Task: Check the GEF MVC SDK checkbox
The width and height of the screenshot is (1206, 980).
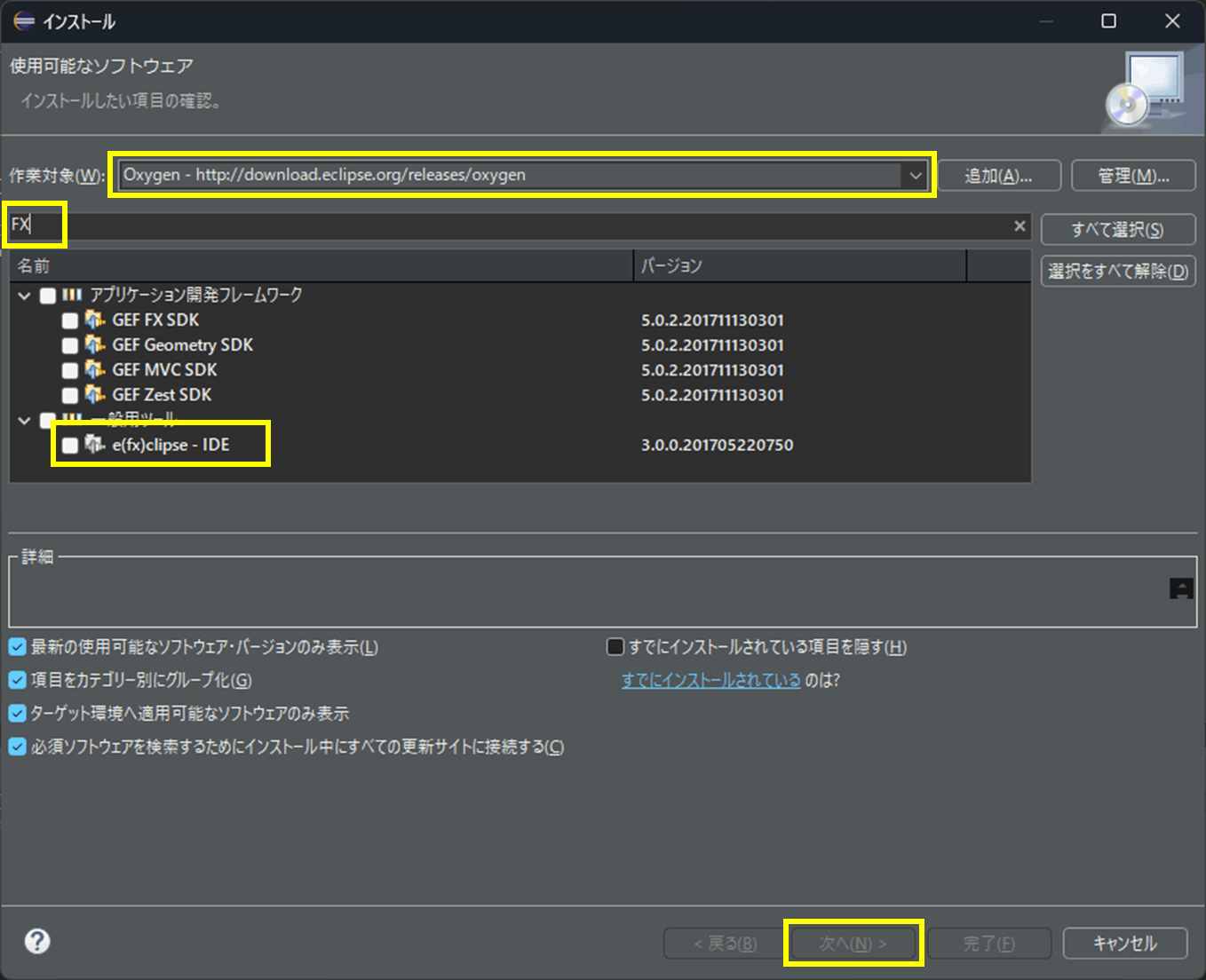Action: tap(70, 370)
